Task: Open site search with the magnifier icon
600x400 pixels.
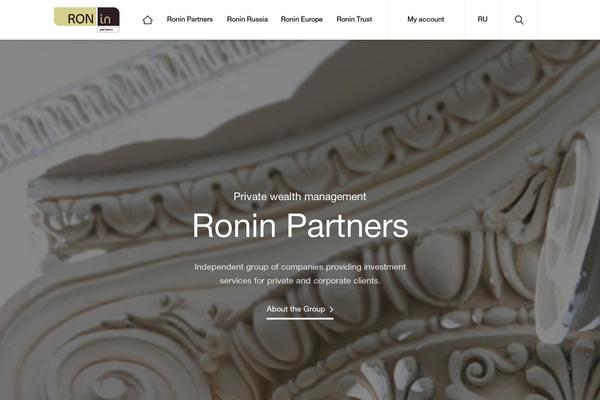Action: [x=519, y=20]
